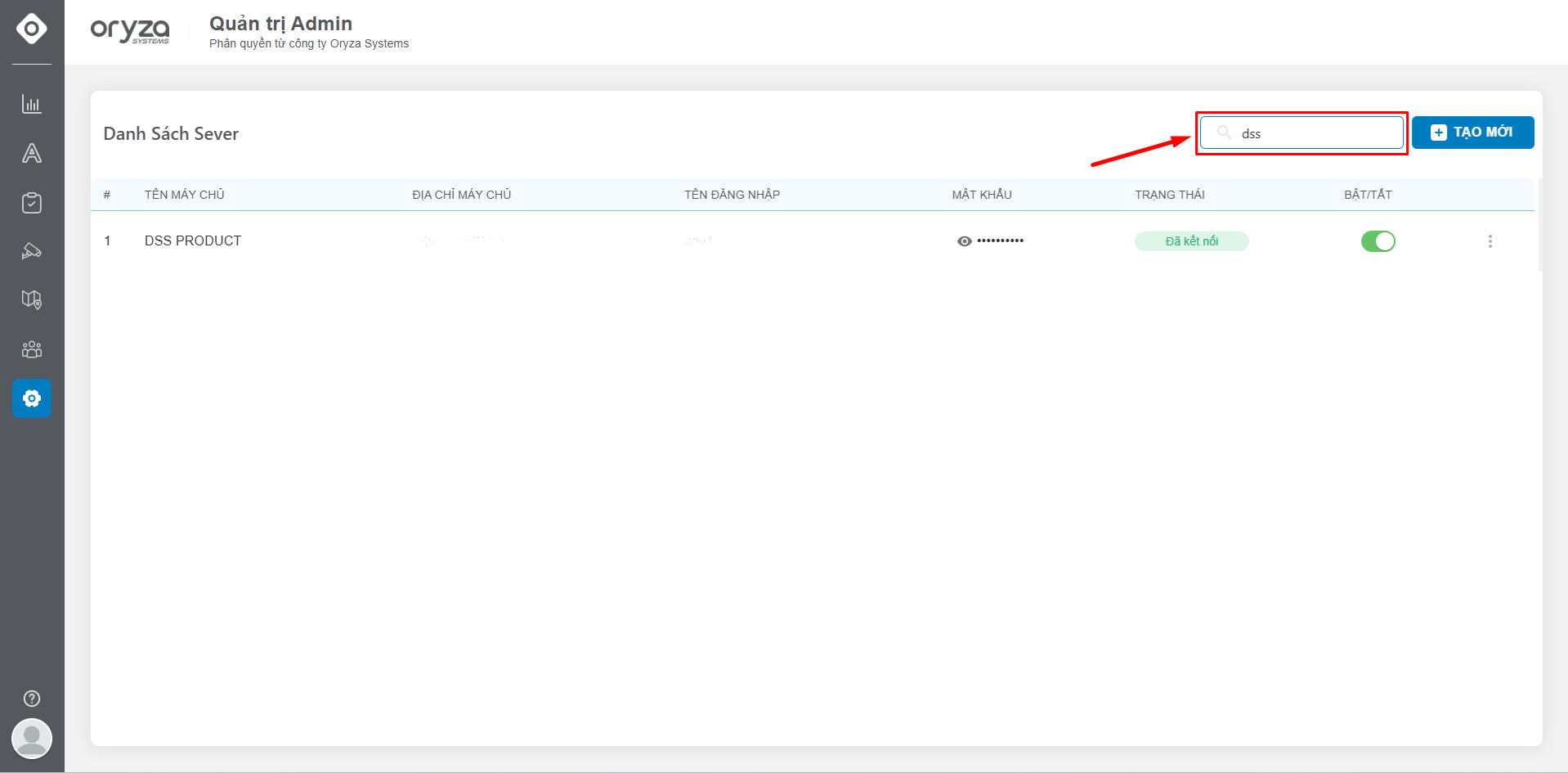Open the user avatar profile
1568x773 pixels.
pos(32,739)
